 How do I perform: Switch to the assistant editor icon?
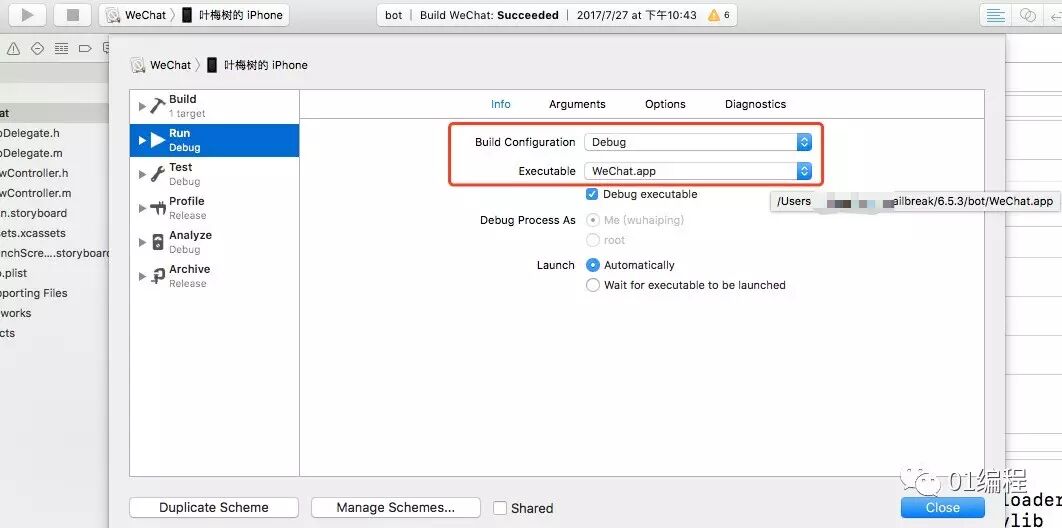point(1027,15)
